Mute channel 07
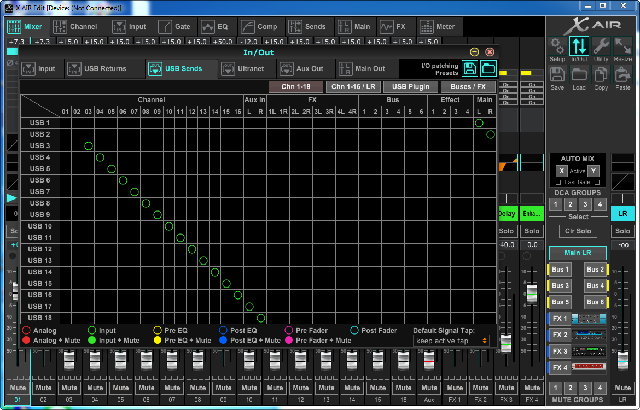 (x=172, y=388)
